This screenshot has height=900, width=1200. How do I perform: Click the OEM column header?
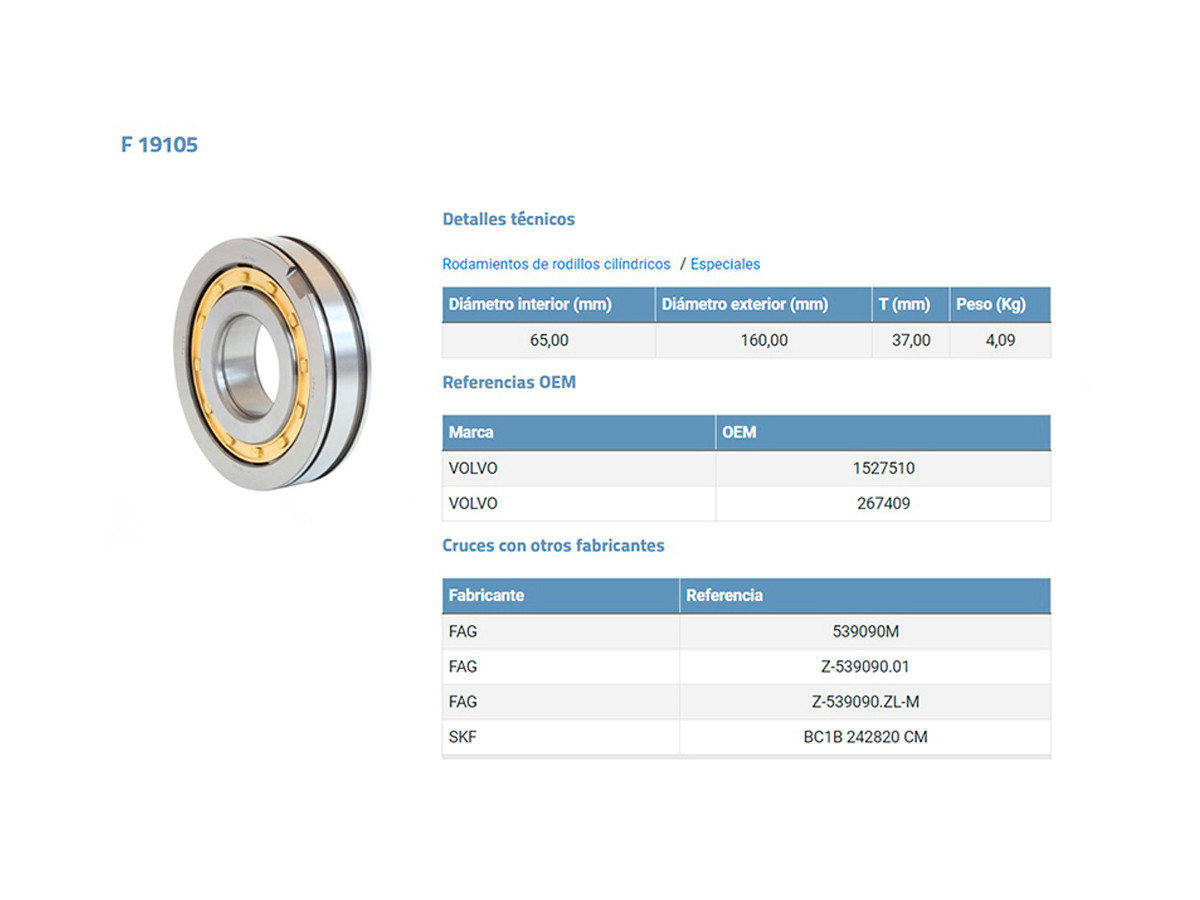(x=739, y=432)
